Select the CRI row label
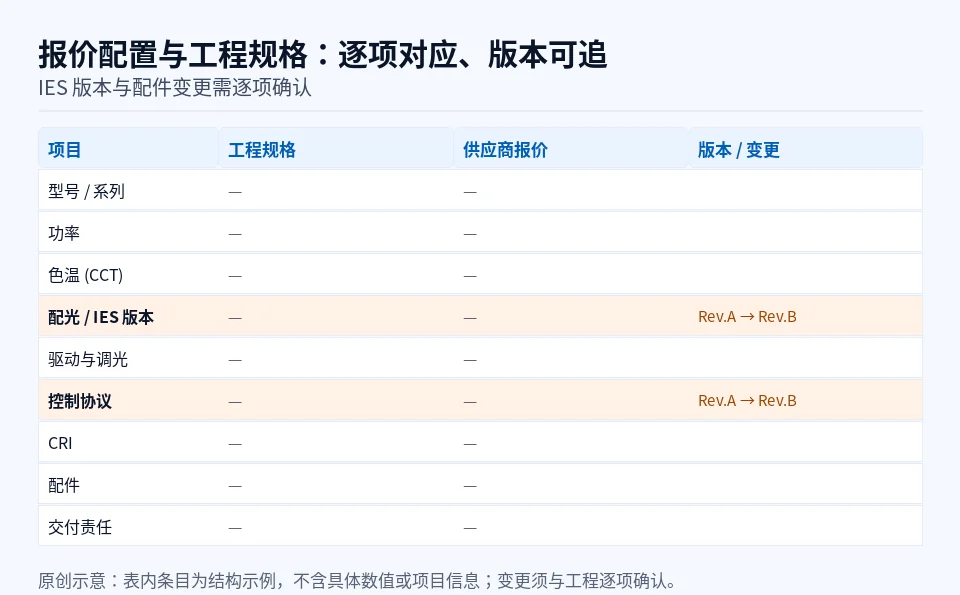This screenshot has height=595, width=960. pos(60,443)
